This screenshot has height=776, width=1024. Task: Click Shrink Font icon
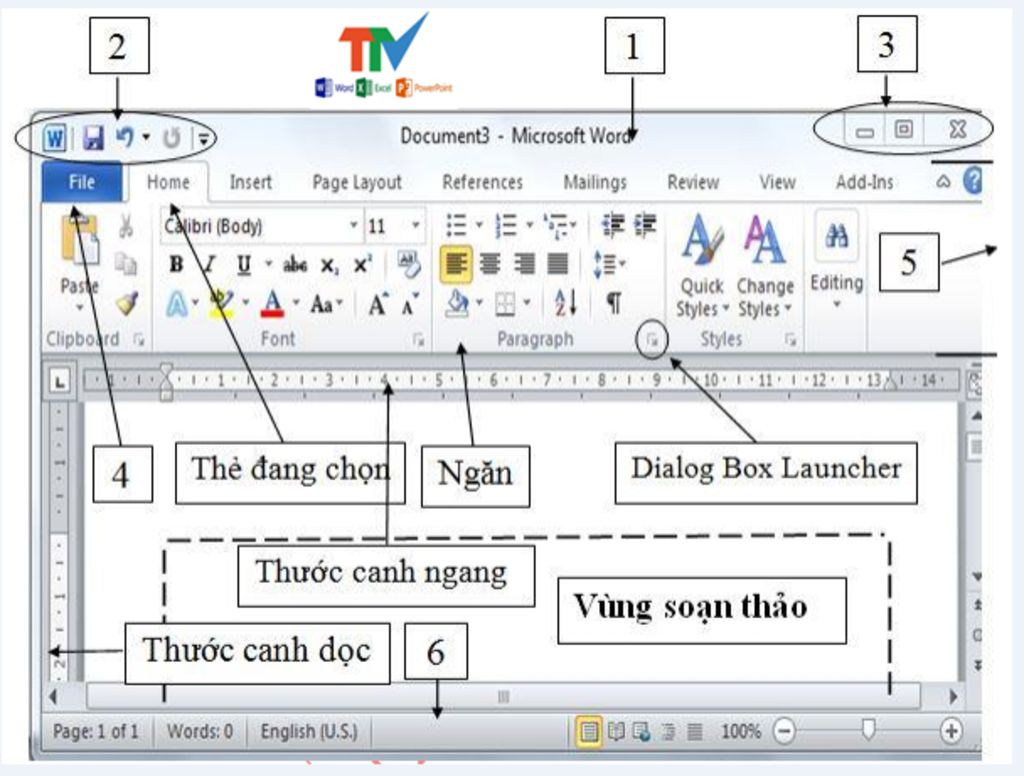pos(411,304)
